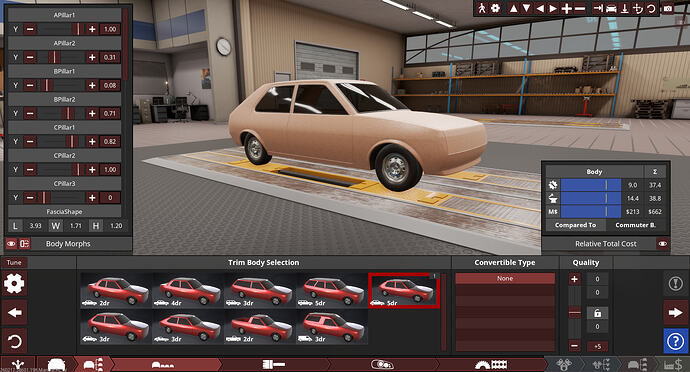Raise Quality with the plus button

point(574,279)
